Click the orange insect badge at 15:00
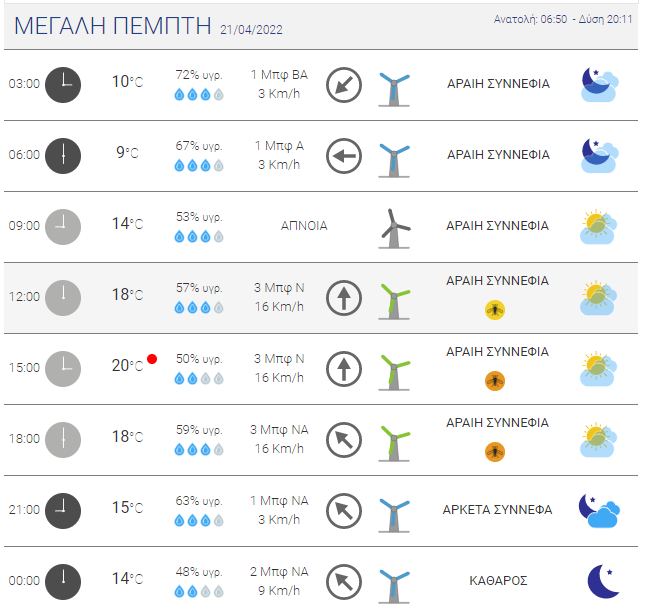This screenshot has height=612, width=658. [x=495, y=381]
